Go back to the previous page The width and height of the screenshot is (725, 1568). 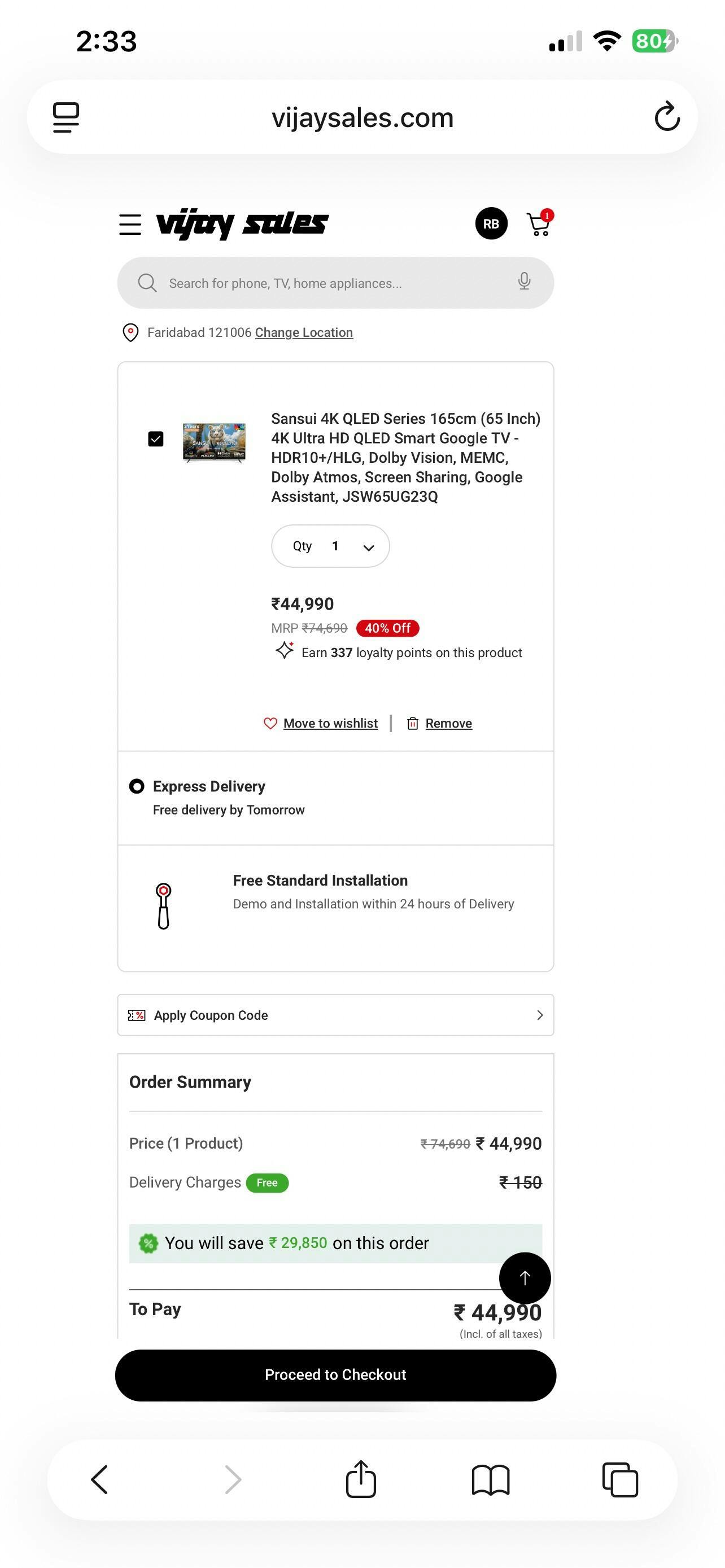[x=99, y=1479]
